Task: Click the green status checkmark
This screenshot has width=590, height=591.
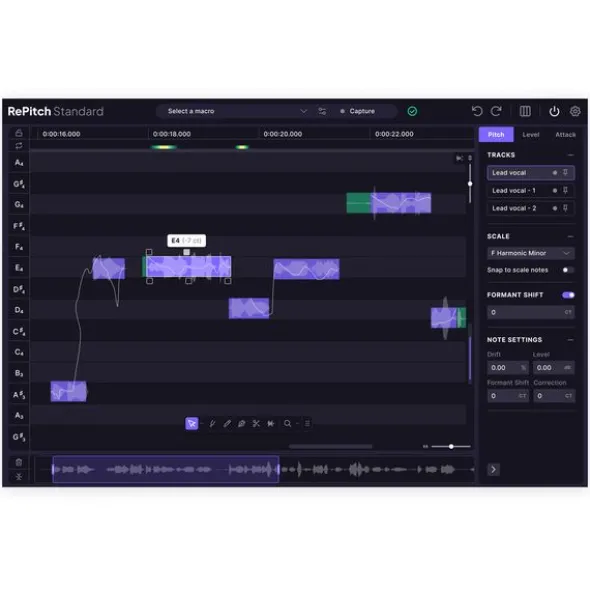Action: pyautogui.click(x=412, y=111)
